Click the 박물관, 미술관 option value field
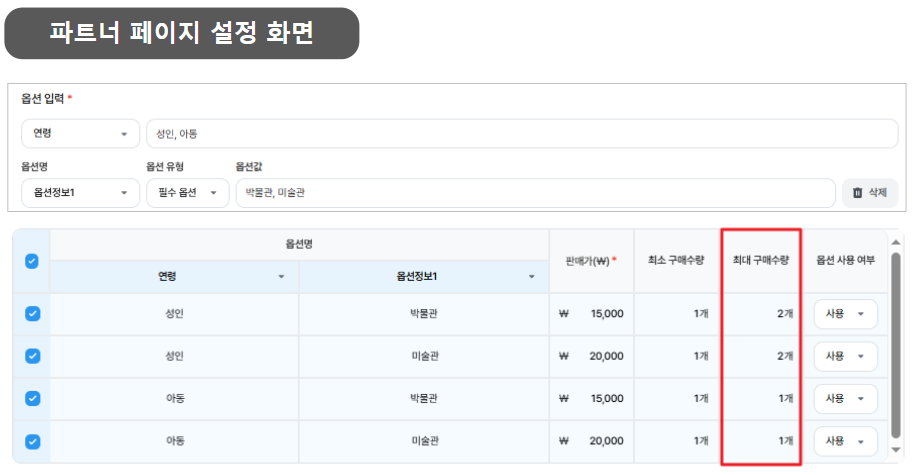 click(535, 193)
